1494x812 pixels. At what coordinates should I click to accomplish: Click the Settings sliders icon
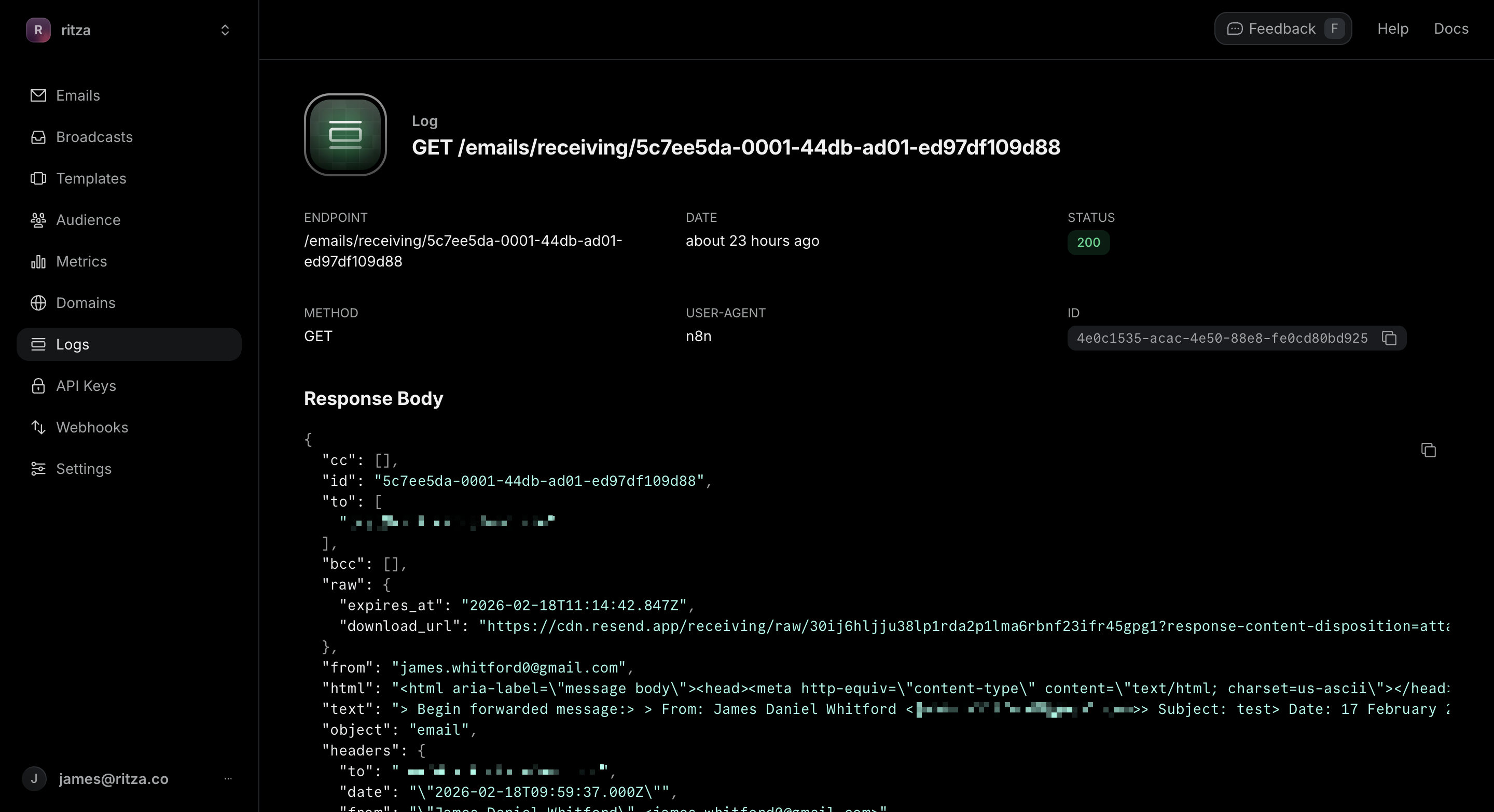tap(38, 469)
